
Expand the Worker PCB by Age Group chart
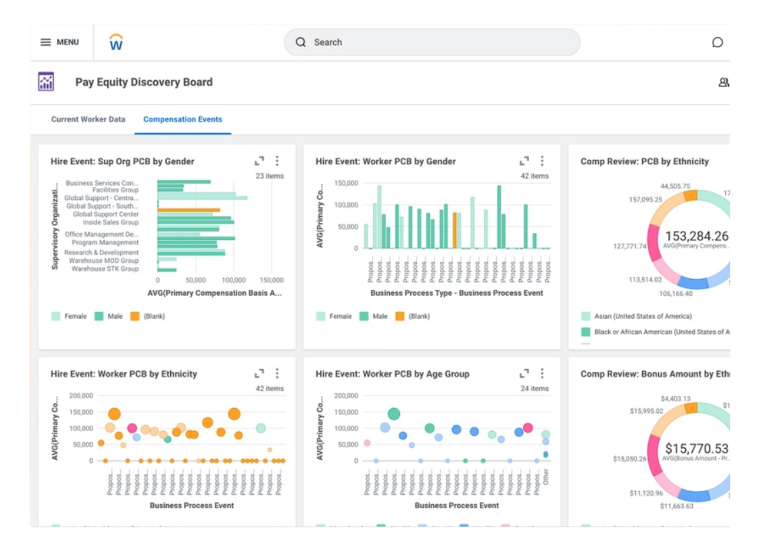click(x=524, y=373)
